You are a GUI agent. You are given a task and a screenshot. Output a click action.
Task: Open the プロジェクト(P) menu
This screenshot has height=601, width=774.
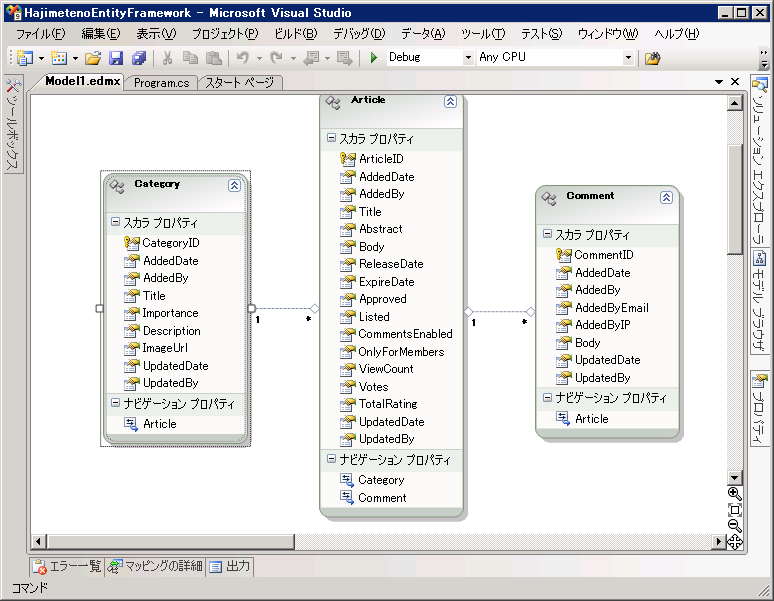tap(225, 34)
